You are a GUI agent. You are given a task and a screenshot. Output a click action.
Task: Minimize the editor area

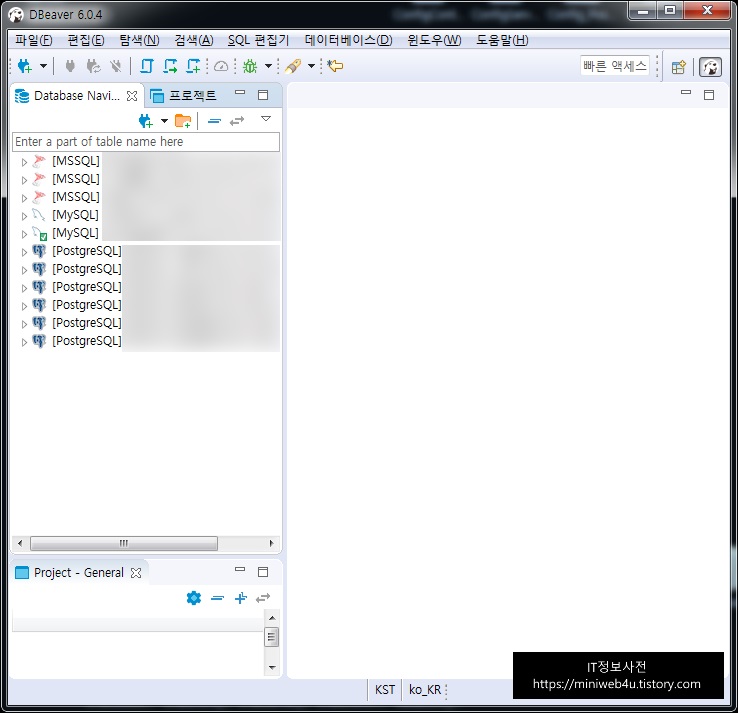point(686,93)
